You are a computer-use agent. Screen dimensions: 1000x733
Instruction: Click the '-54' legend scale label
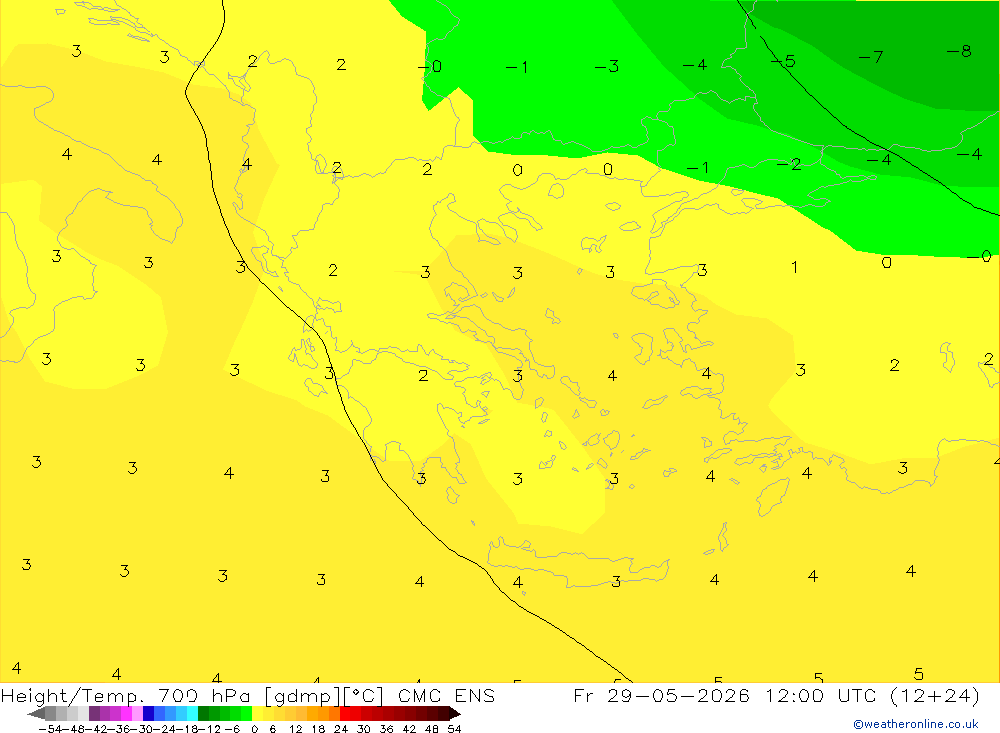tap(50, 729)
